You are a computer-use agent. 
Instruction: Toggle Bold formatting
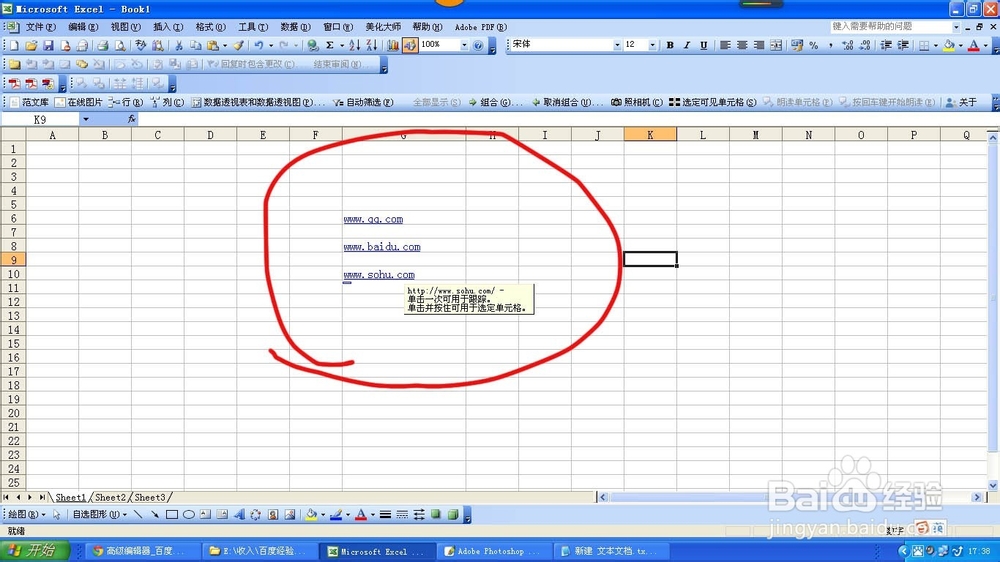[x=670, y=45]
